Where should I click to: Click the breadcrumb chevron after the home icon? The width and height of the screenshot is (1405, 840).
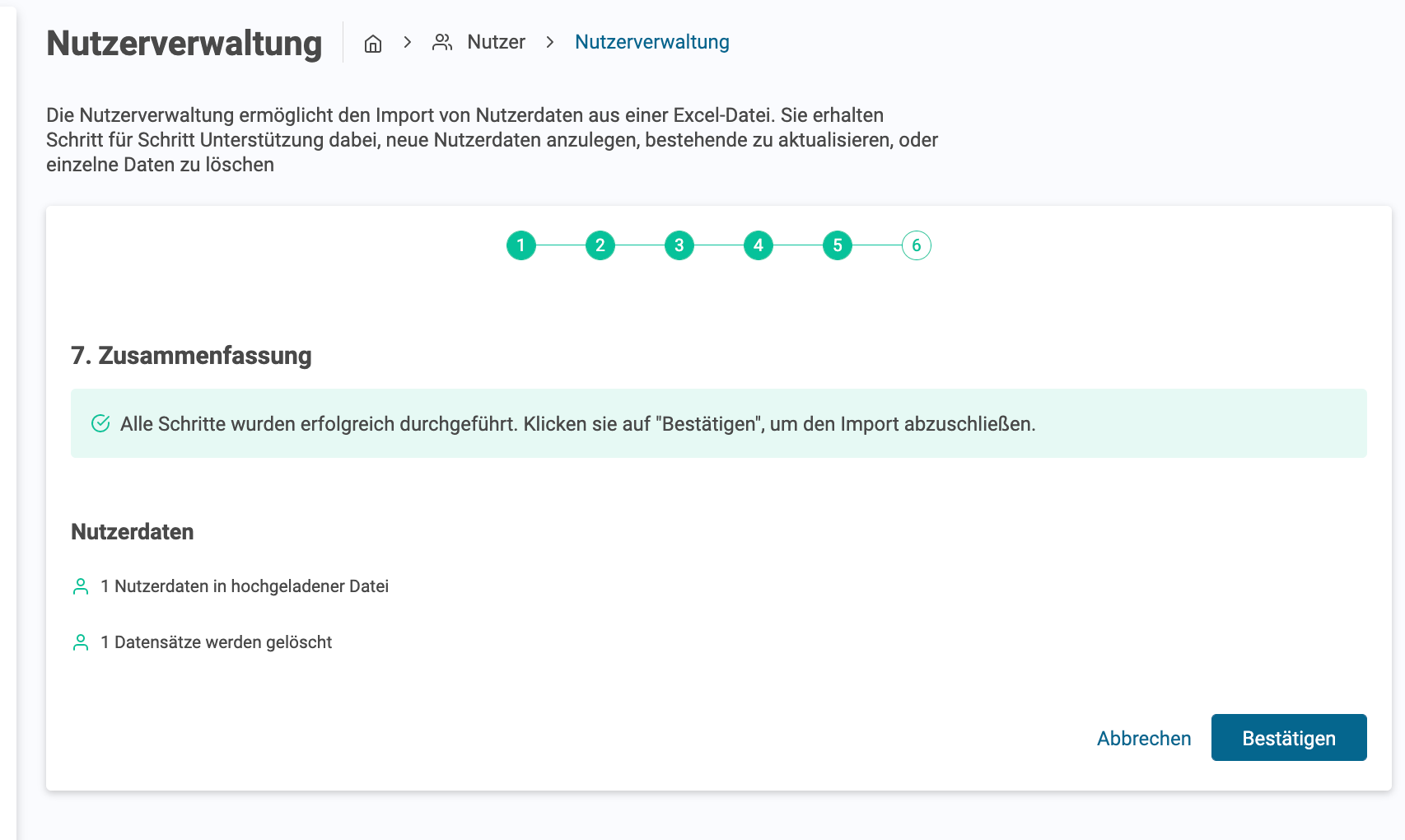[x=408, y=42]
